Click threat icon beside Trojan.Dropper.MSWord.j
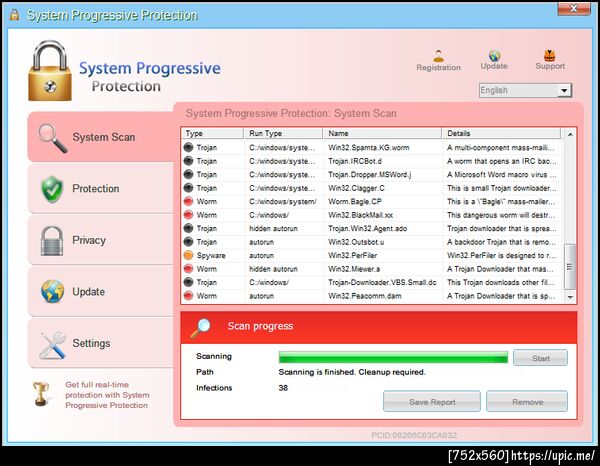600x466 pixels. tap(188, 174)
